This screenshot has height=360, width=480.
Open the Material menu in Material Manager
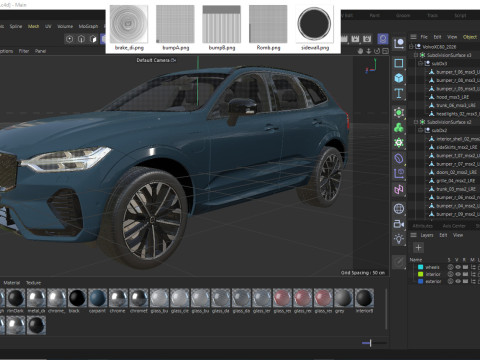pos(12,283)
